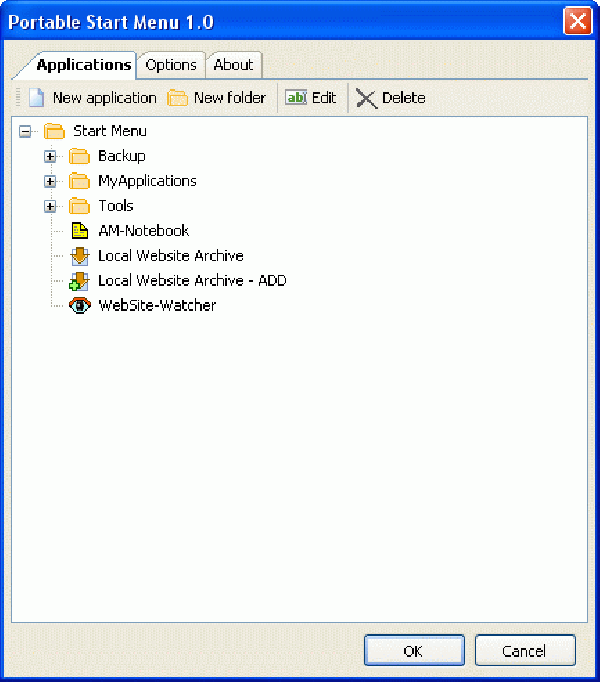Click the Delete X icon

367,98
